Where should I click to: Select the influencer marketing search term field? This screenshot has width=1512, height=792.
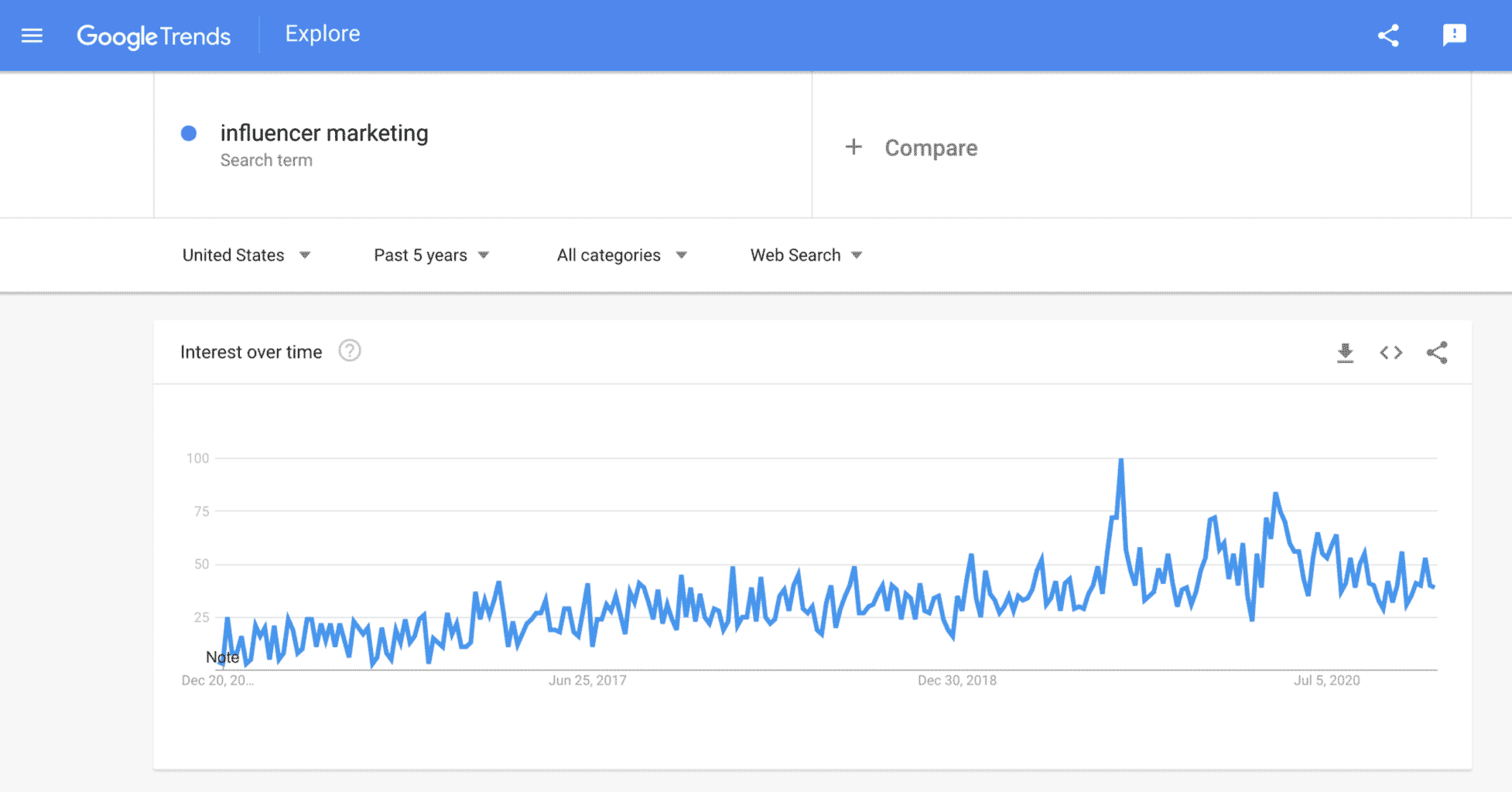(325, 133)
